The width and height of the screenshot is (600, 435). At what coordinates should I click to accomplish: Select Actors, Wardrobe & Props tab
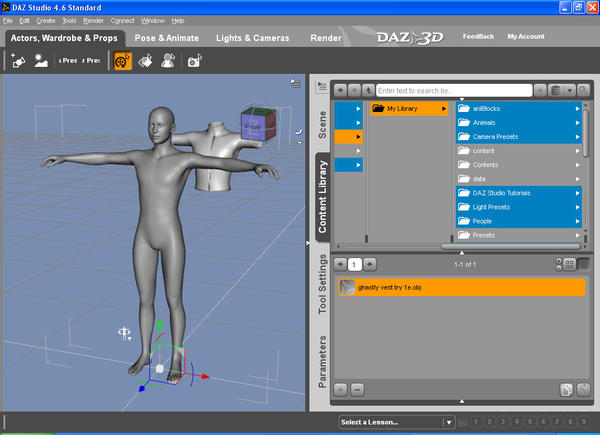(64, 38)
